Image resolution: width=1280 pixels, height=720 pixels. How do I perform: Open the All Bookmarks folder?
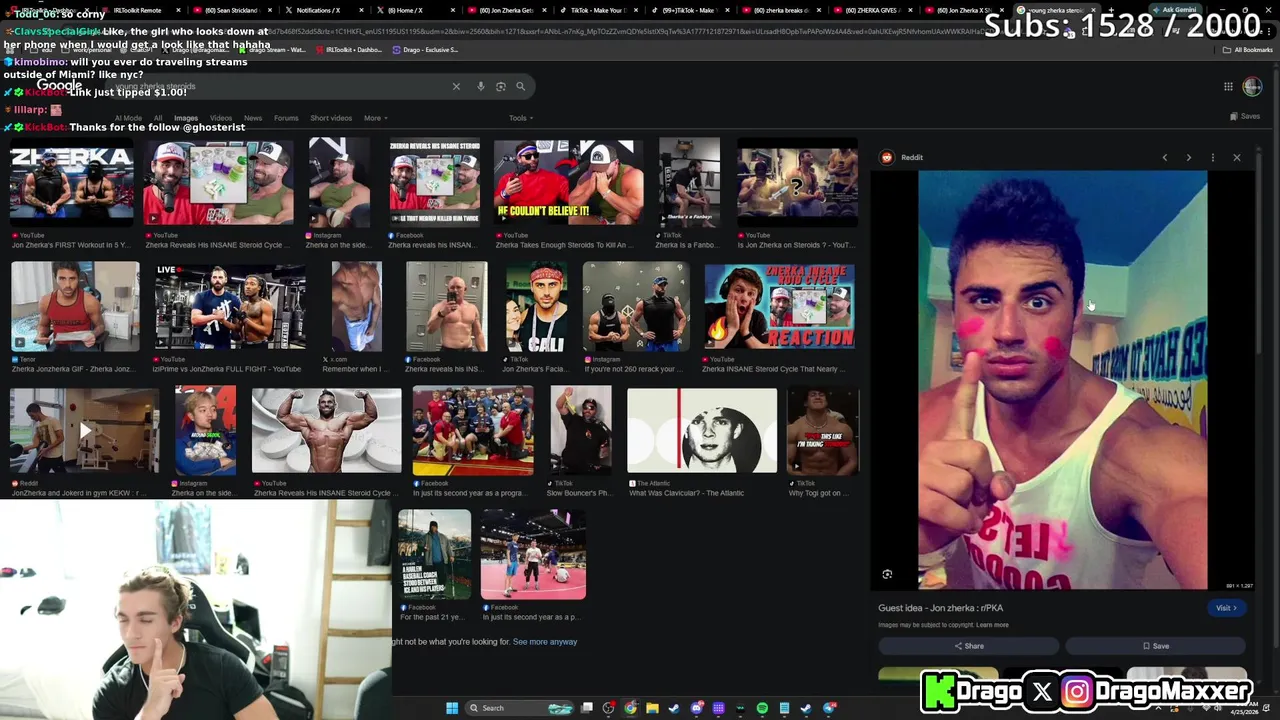point(1248,50)
